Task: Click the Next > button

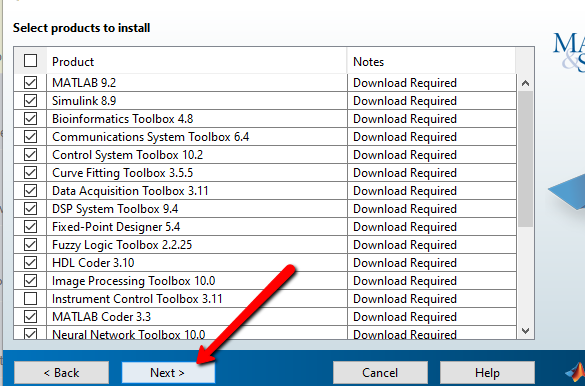Action: [168, 372]
